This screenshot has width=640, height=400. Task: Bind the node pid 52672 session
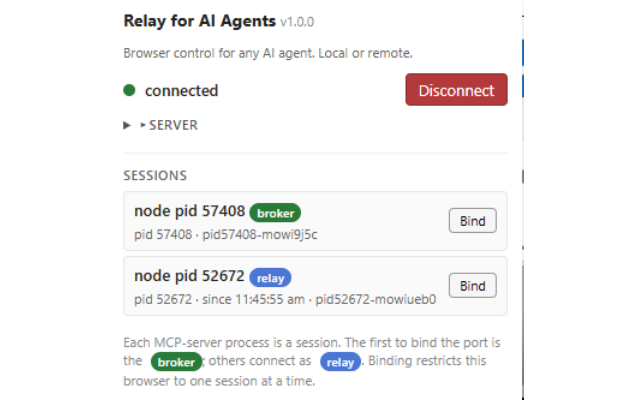click(x=473, y=286)
